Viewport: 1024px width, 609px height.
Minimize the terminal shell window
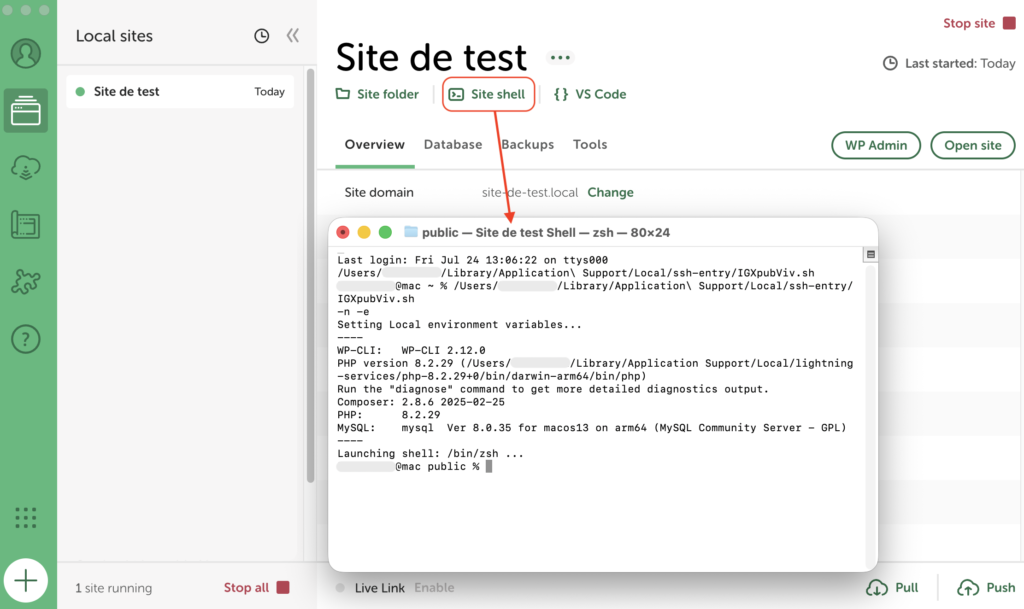coord(364,232)
